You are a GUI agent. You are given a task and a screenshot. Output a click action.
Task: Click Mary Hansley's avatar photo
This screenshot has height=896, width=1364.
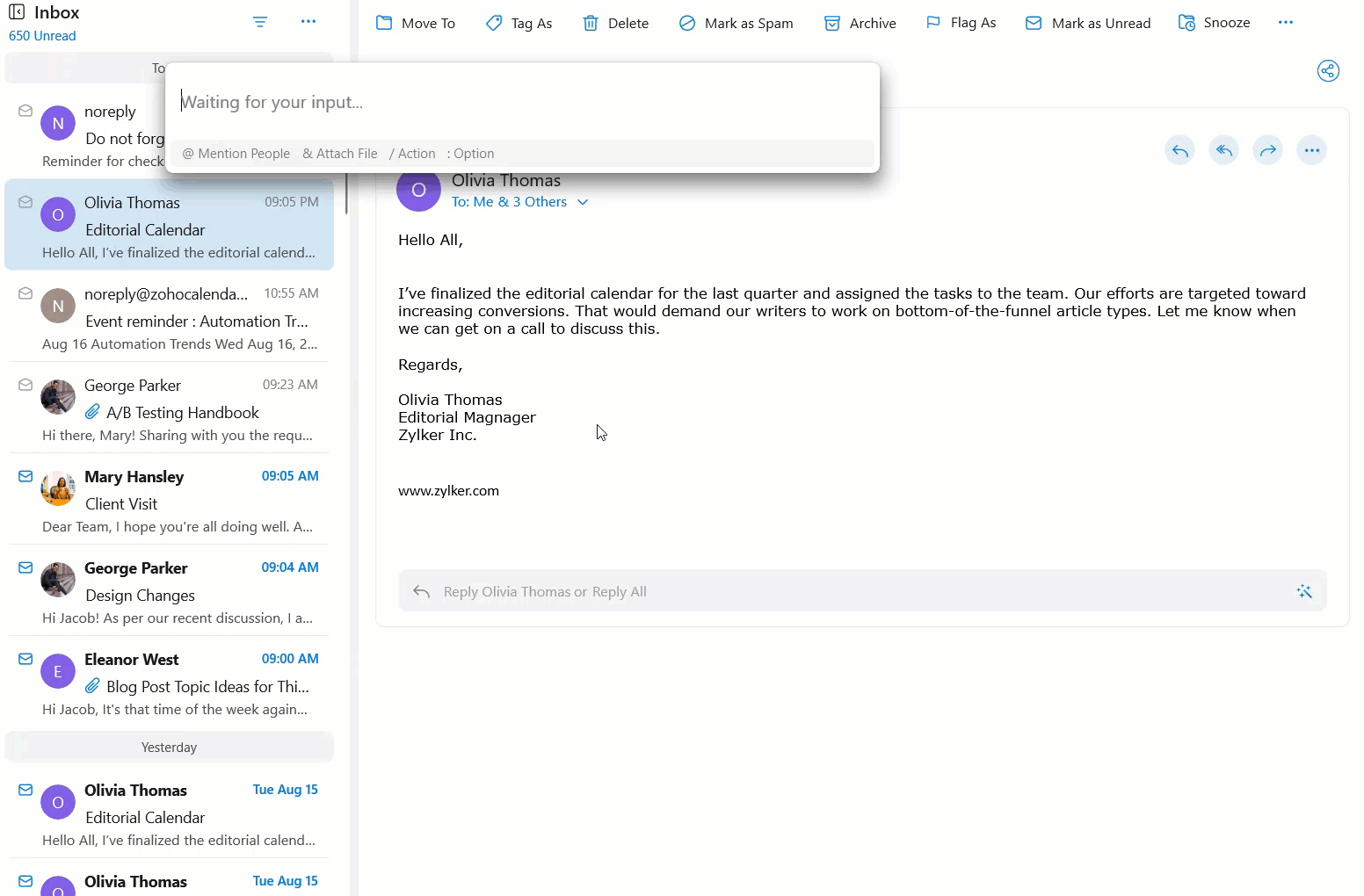(58, 488)
